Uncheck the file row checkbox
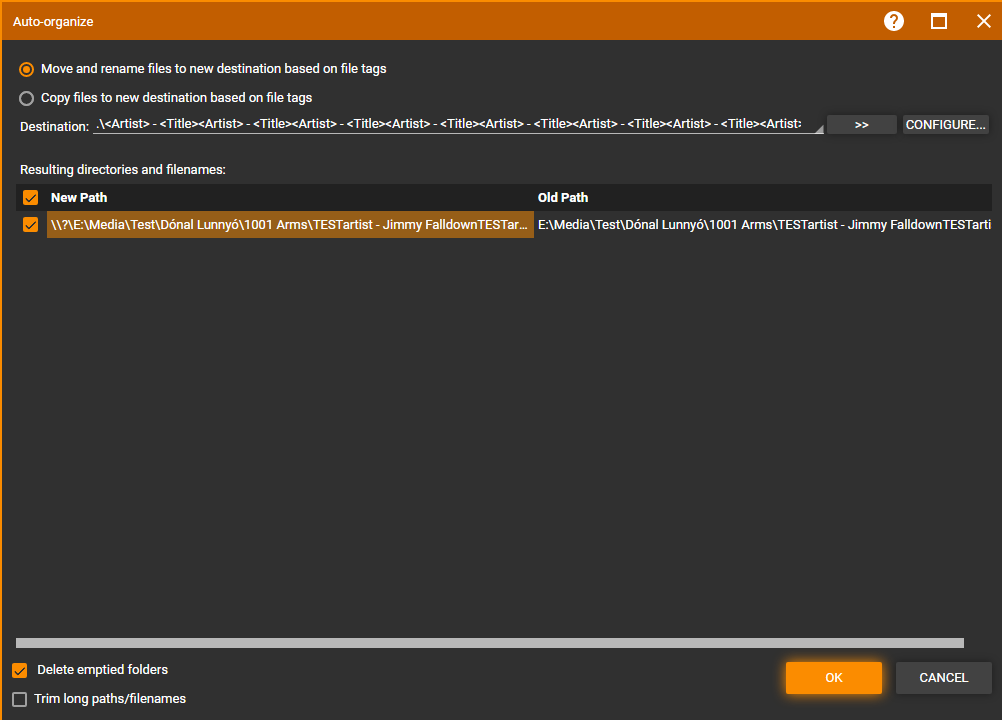This screenshot has width=1002, height=720. 31,225
